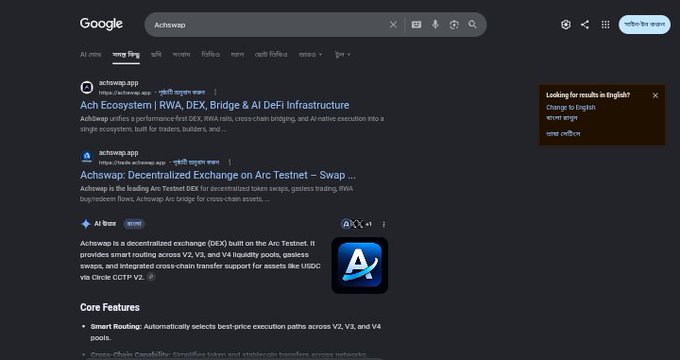This screenshot has width=680, height=360.
Task: Submit search using the magnifier icon
Action: (x=473, y=25)
